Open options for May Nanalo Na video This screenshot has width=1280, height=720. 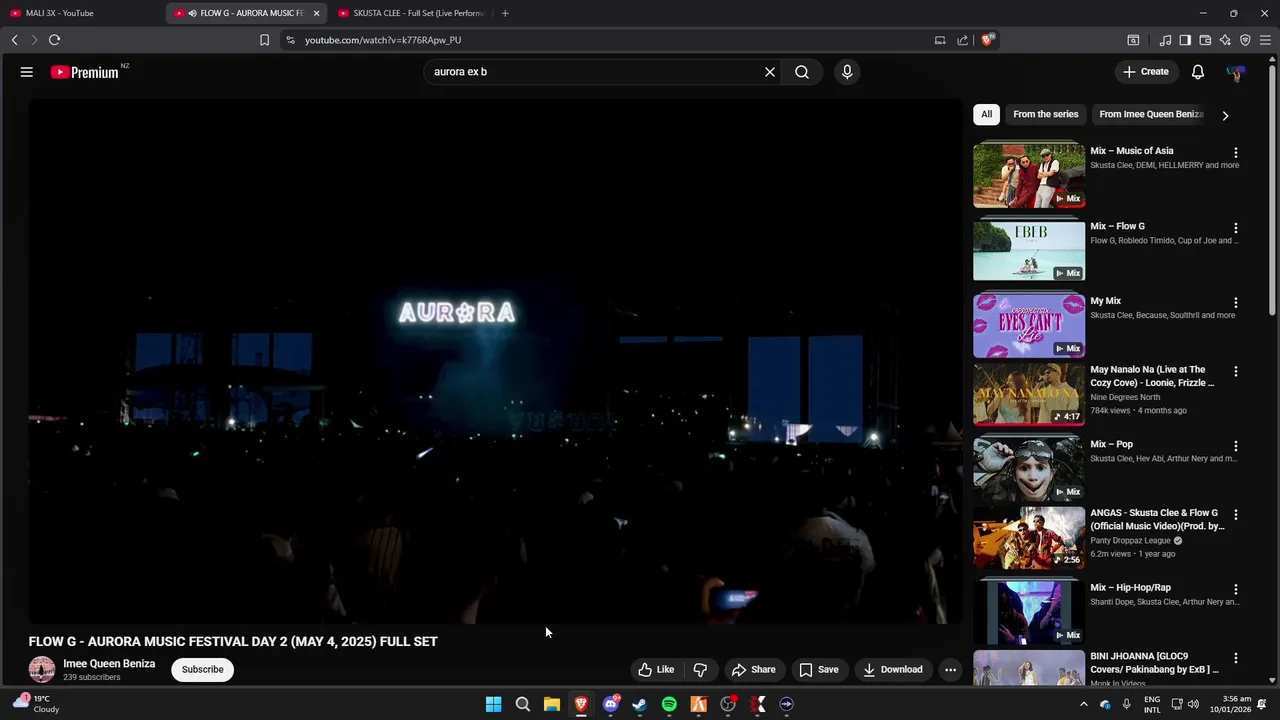click(1236, 371)
